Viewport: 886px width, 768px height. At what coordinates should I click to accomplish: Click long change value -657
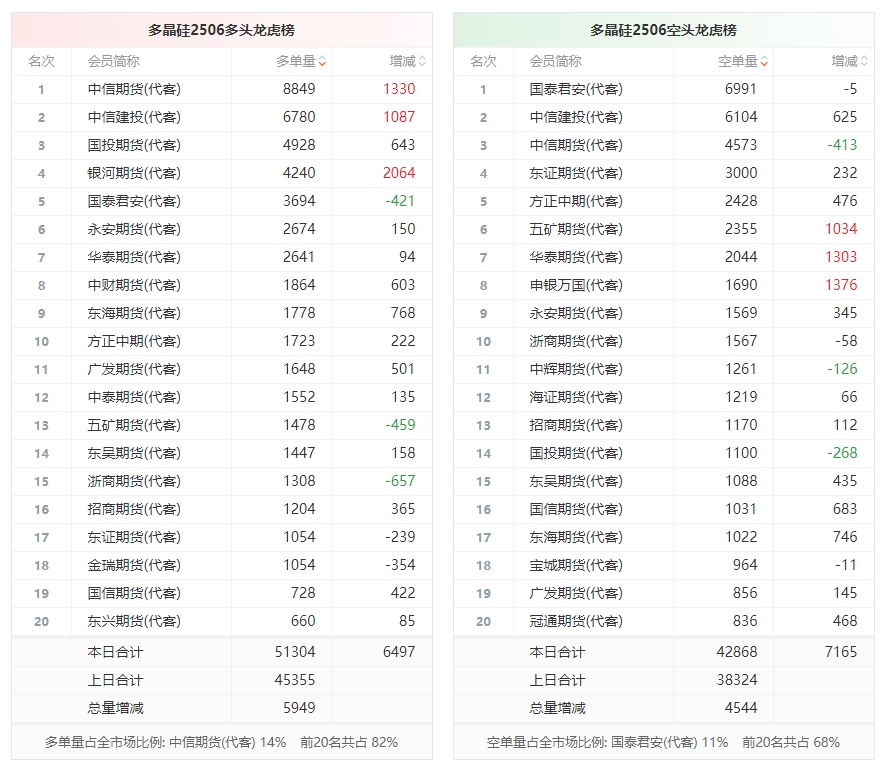click(x=400, y=481)
